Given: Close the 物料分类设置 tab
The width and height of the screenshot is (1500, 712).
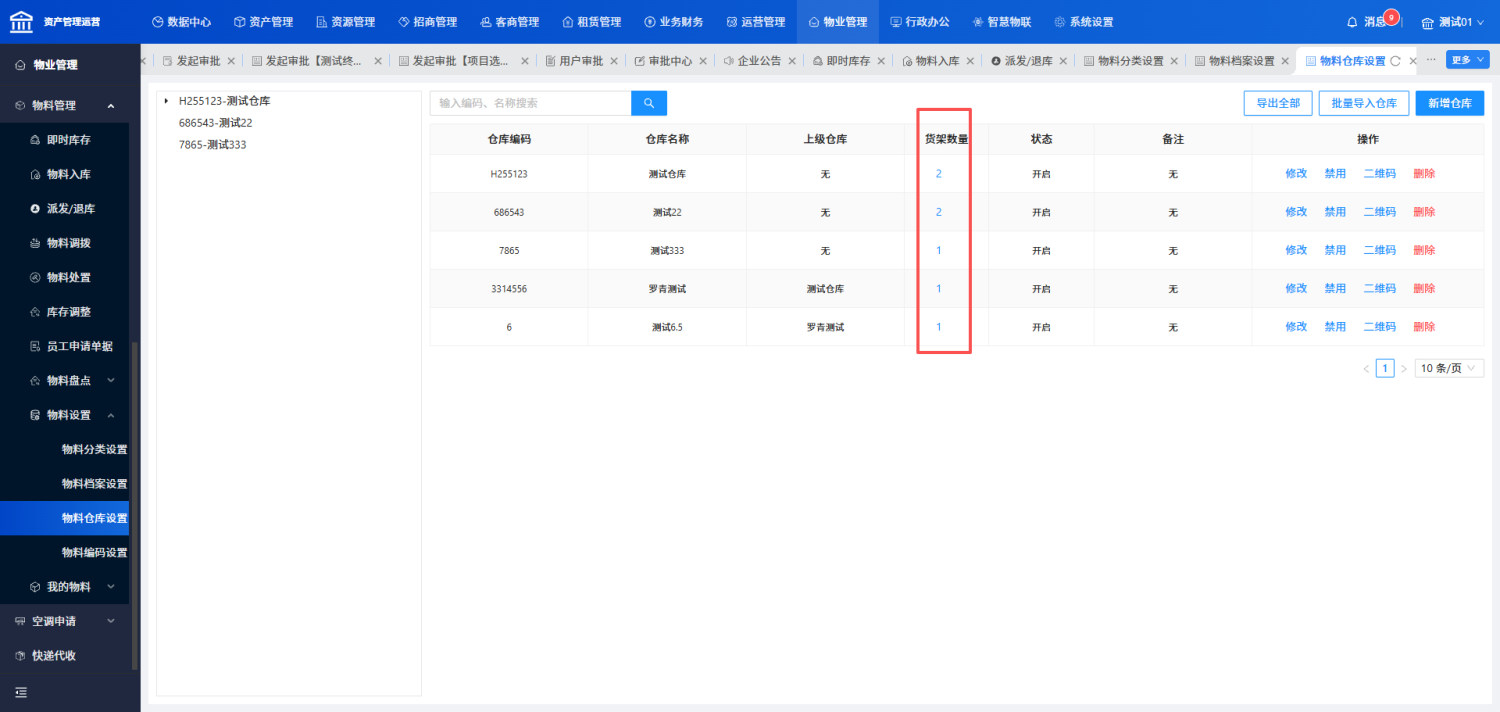Looking at the screenshot, I should (1174, 61).
